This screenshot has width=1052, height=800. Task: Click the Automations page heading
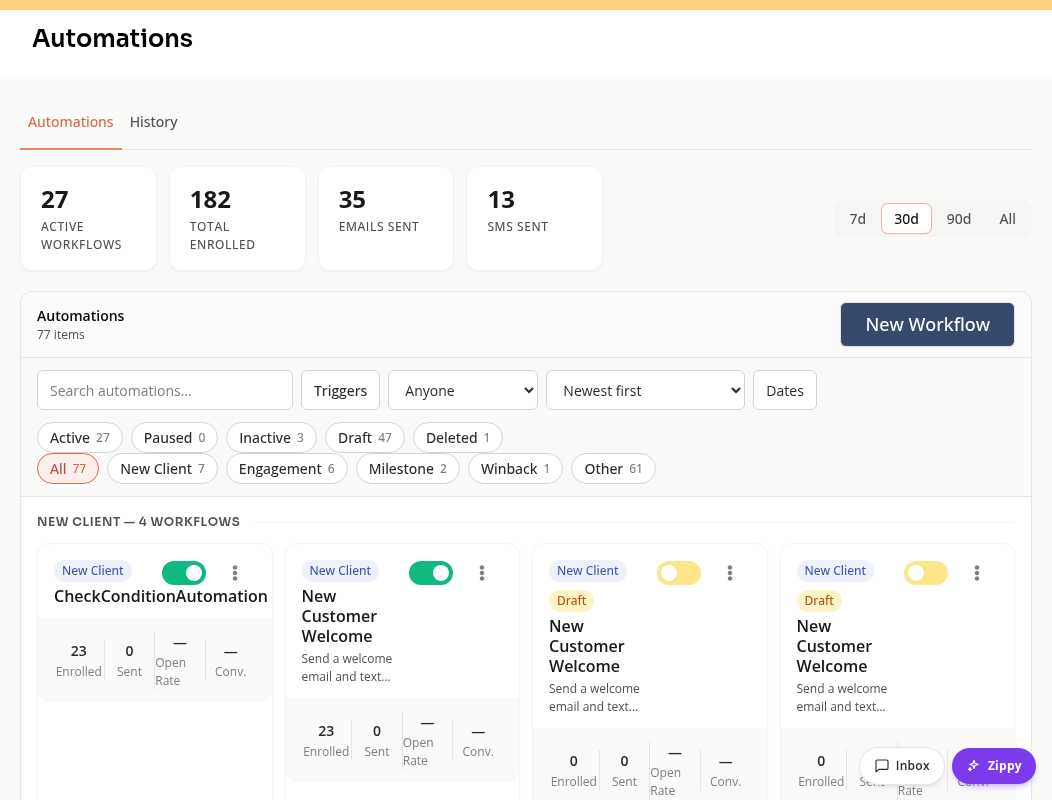click(x=113, y=38)
